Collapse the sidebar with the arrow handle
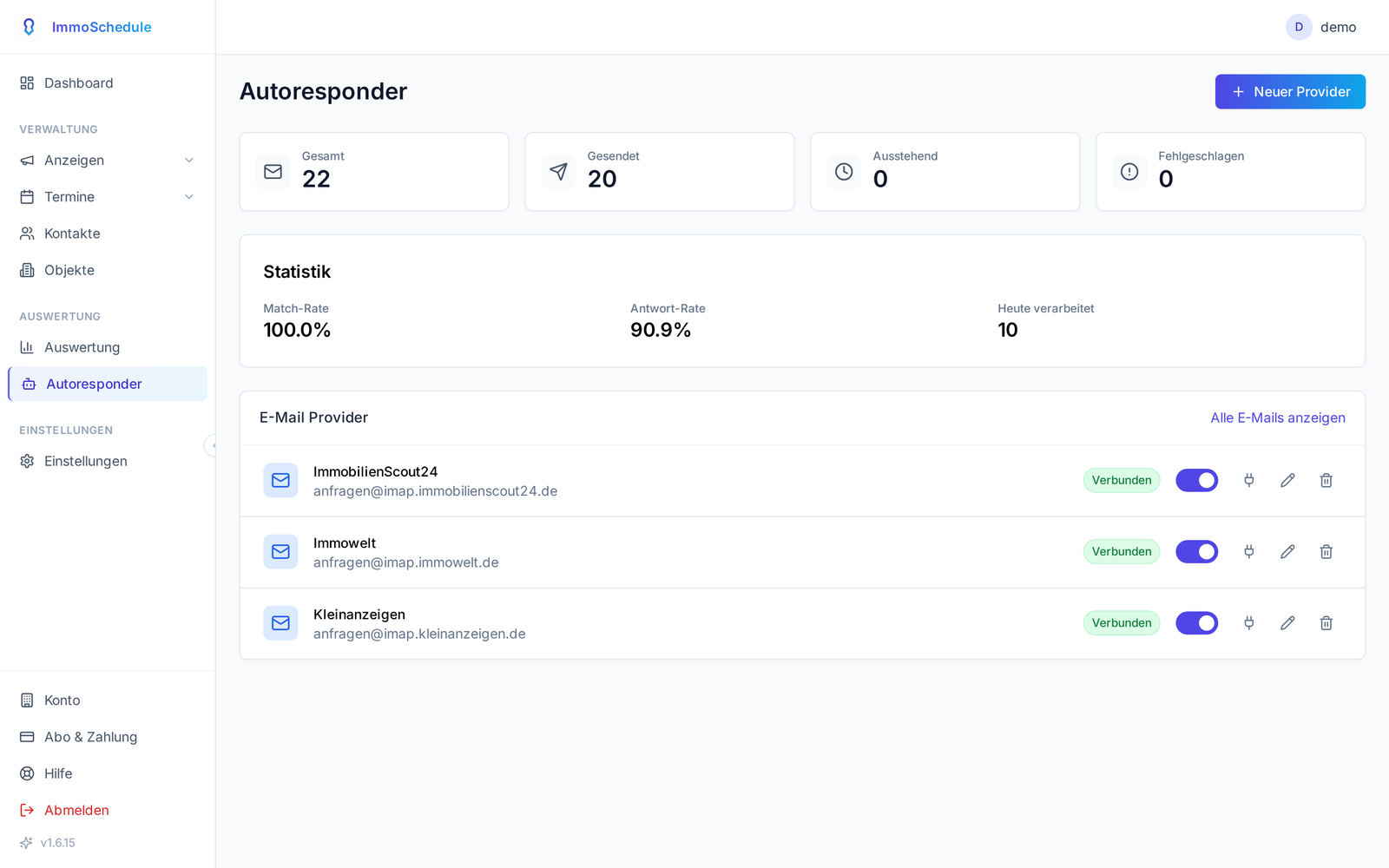The height and width of the screenshot is (868, 1389). pos(213,445)
